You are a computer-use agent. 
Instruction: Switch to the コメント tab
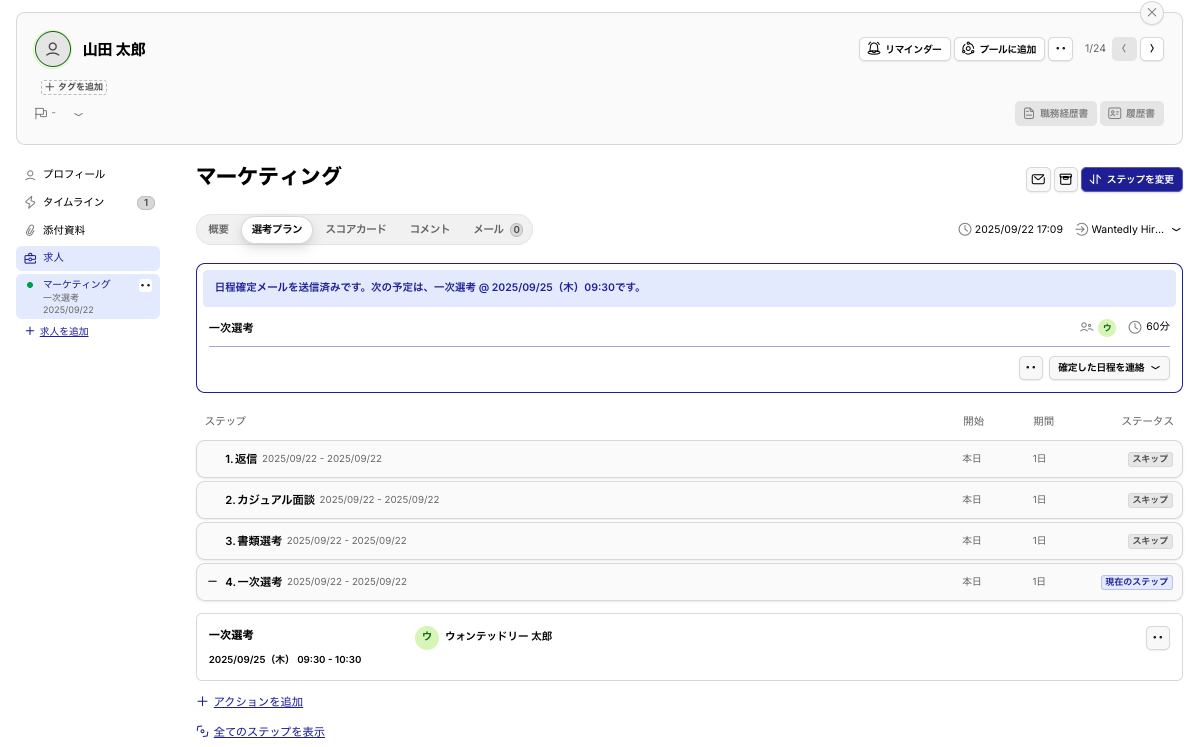(429, 229)
